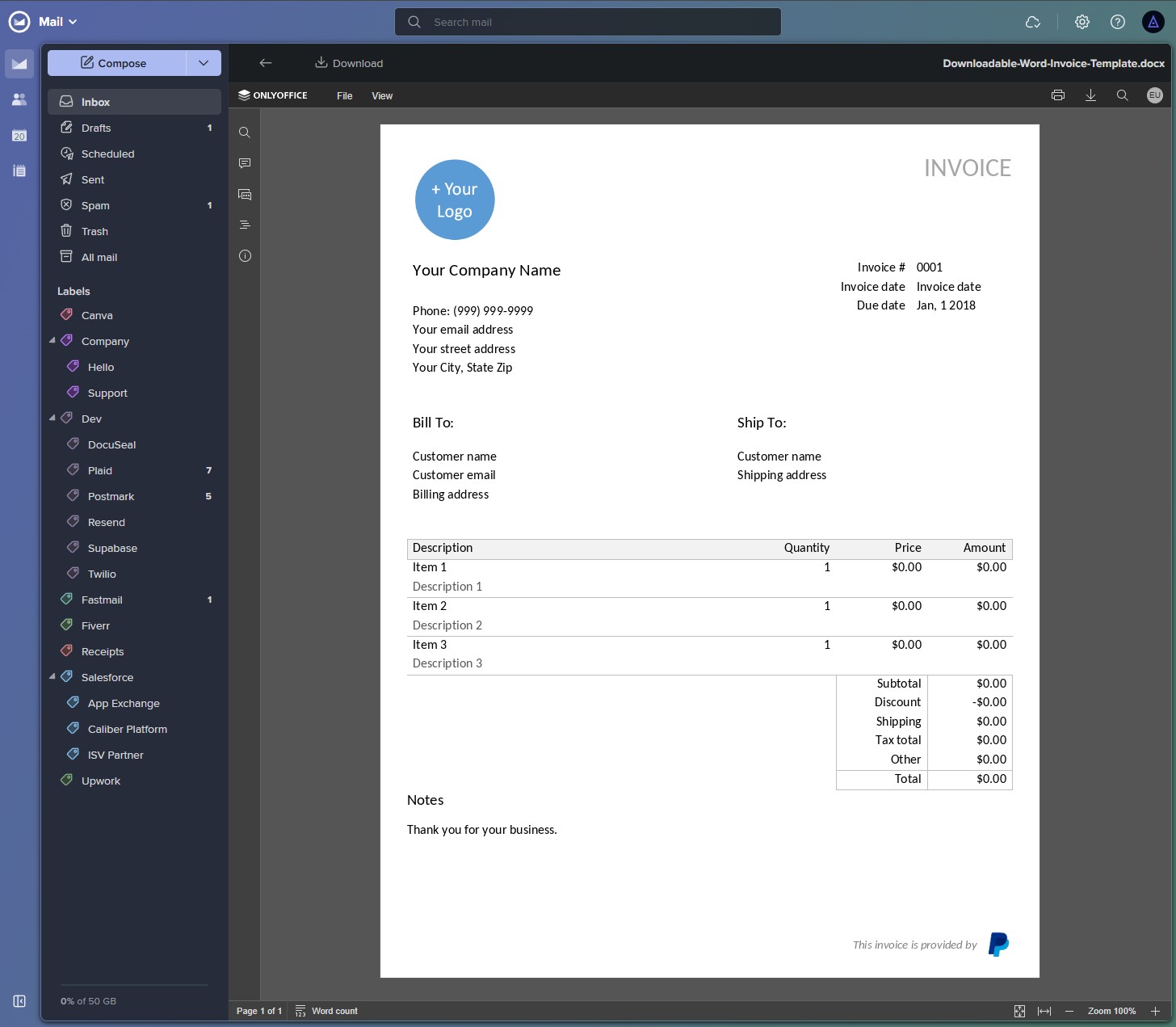
Task: Open the Calendar app from the left rail
Action: click(x=19, y=136)
